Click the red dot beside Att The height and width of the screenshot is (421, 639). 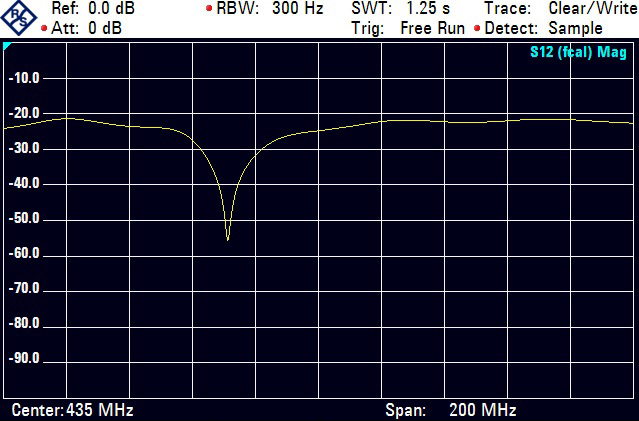click(44, 28)
